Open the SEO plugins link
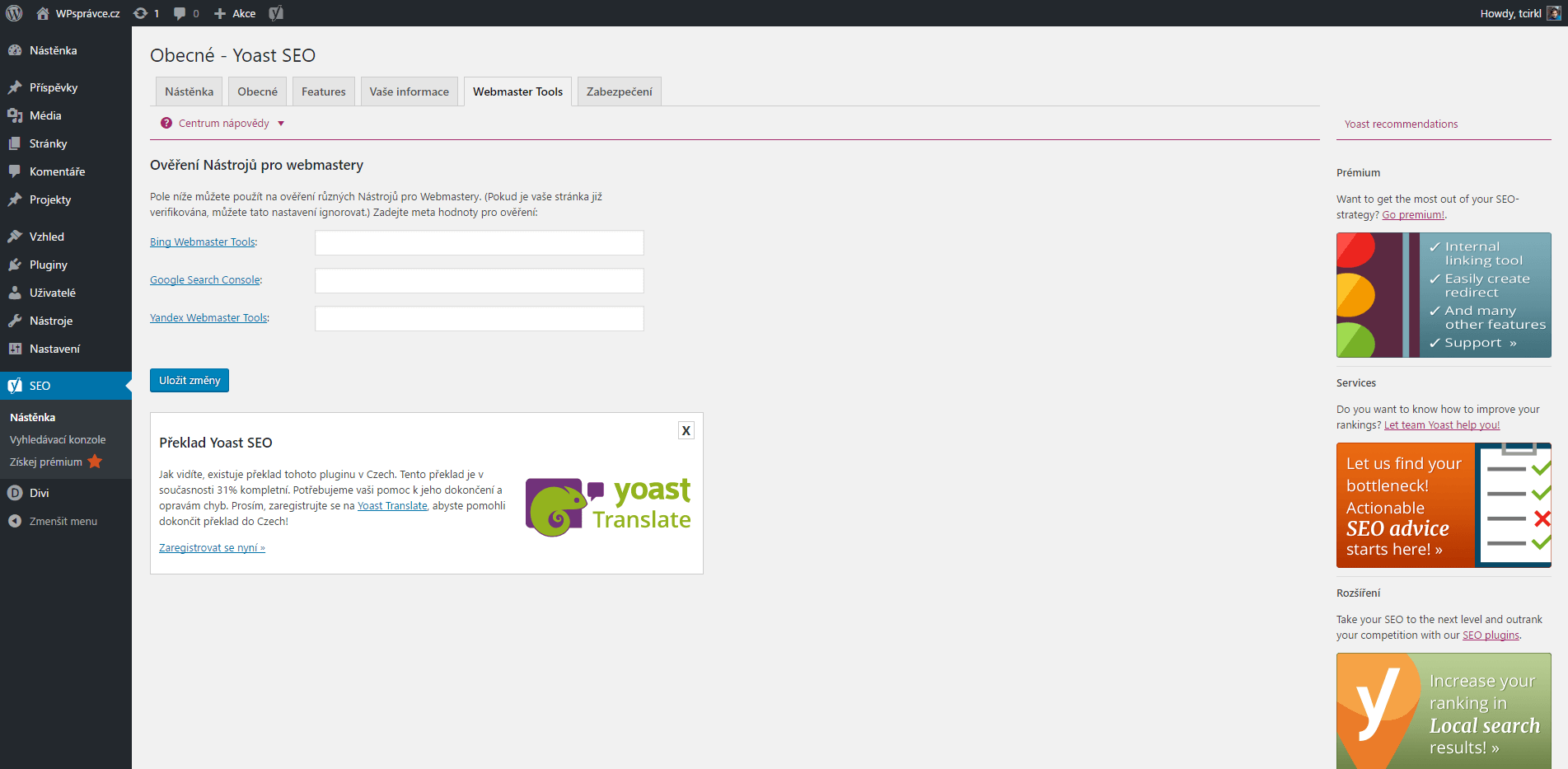 (1491, 635)
